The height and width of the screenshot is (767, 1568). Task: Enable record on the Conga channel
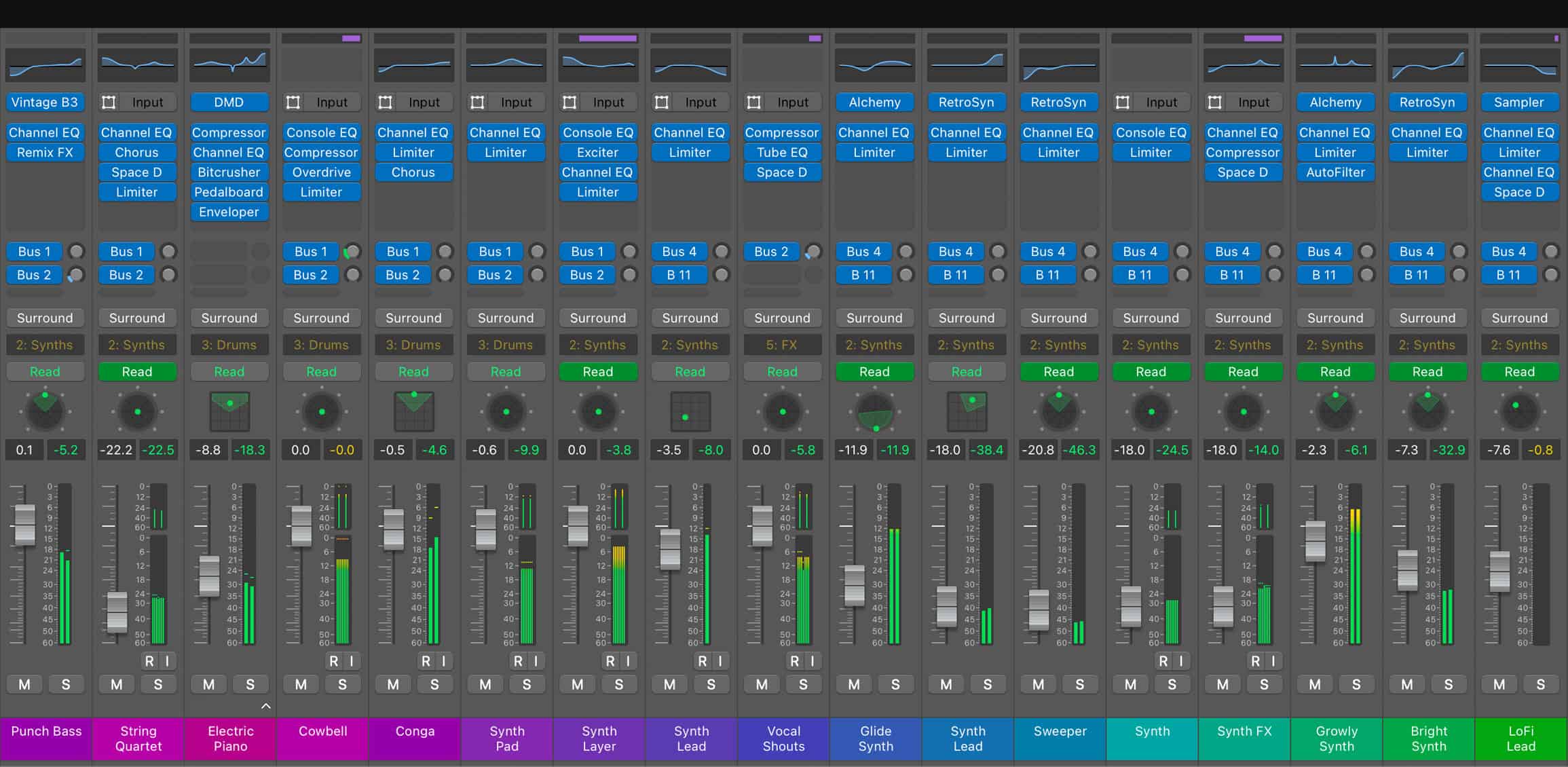coord(426,661)
